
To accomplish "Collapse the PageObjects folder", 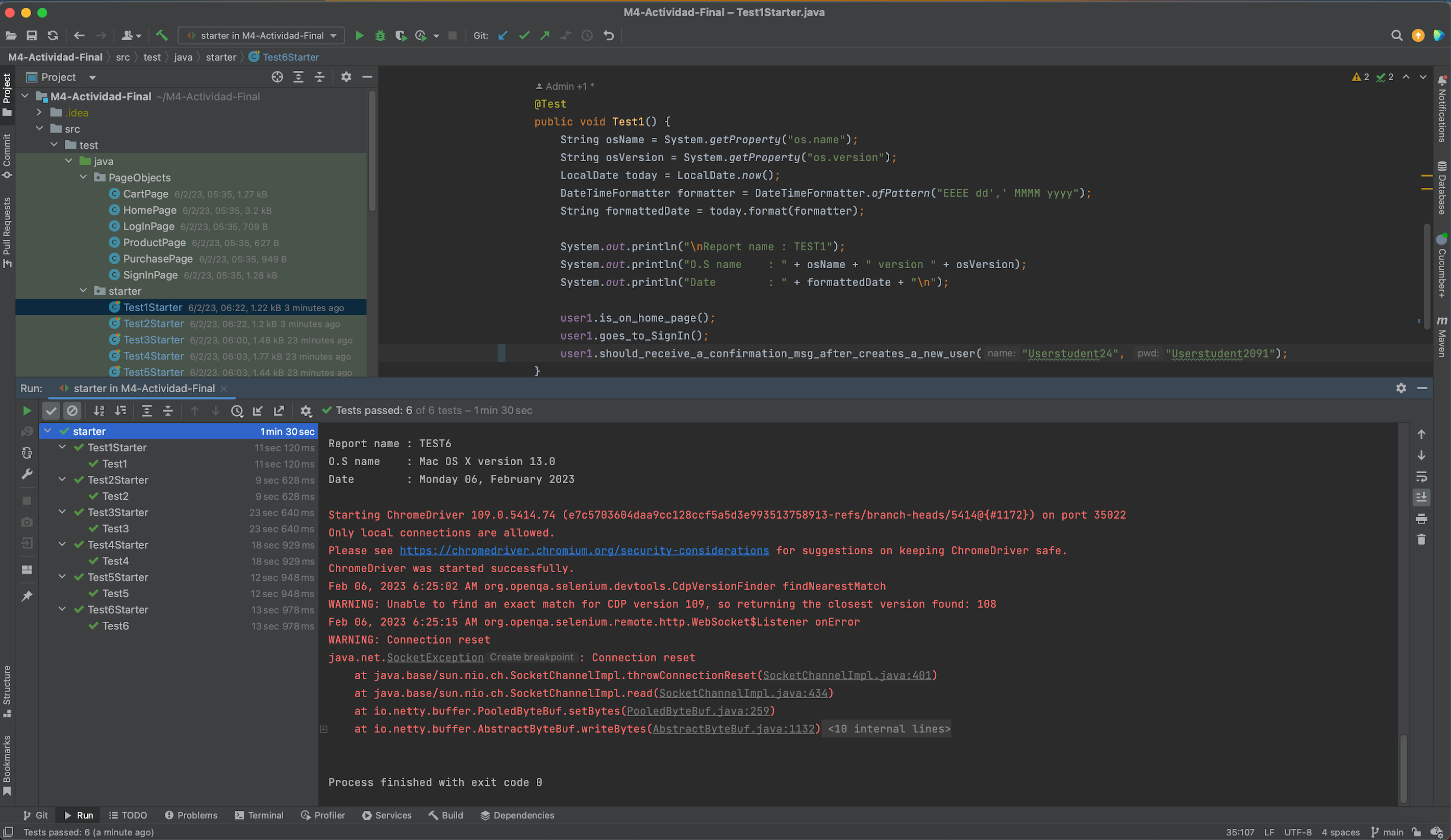I will [x=84, y=177].
